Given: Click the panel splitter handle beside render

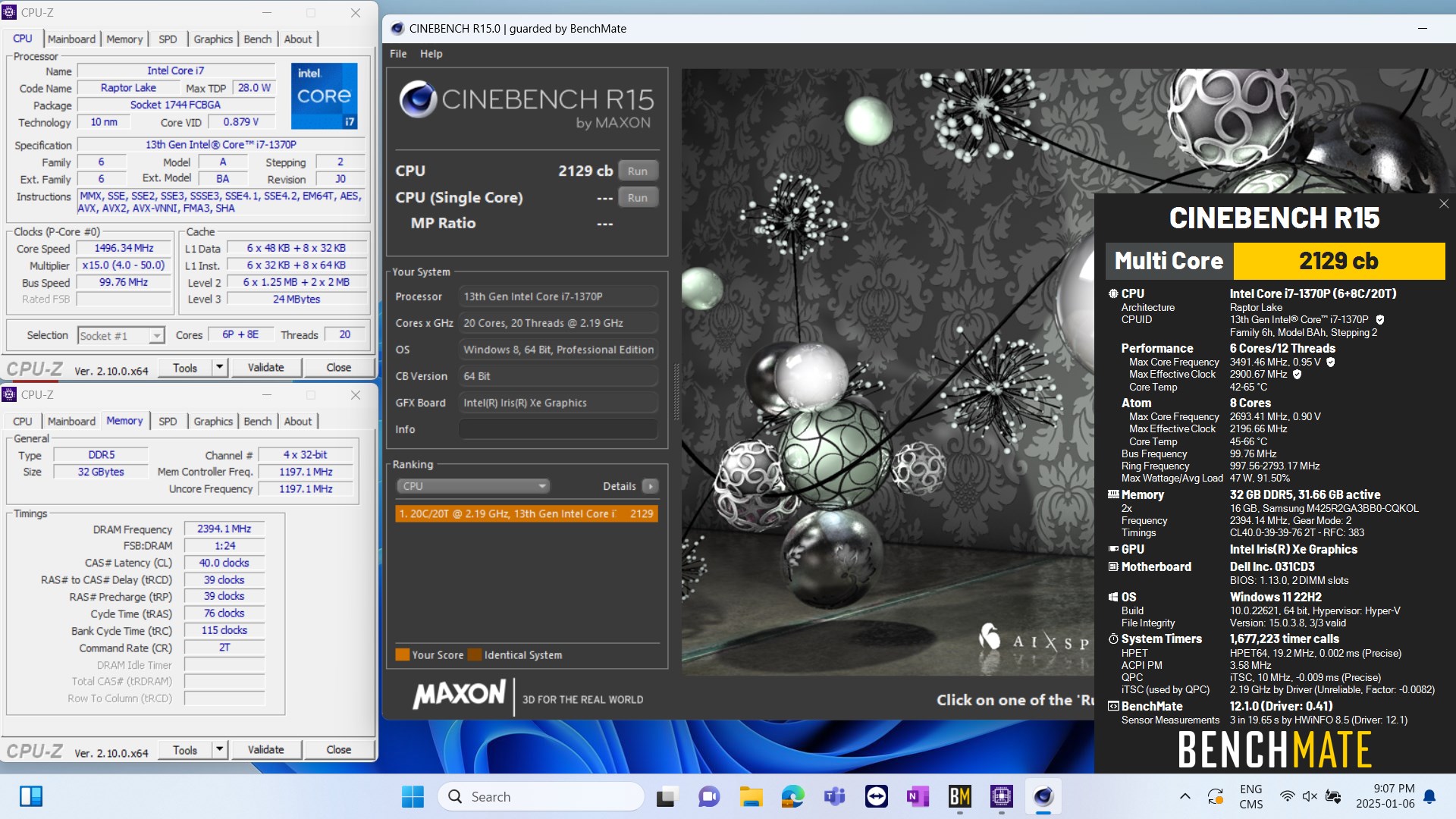Looking at the screenshot, I should coord(676,391).
